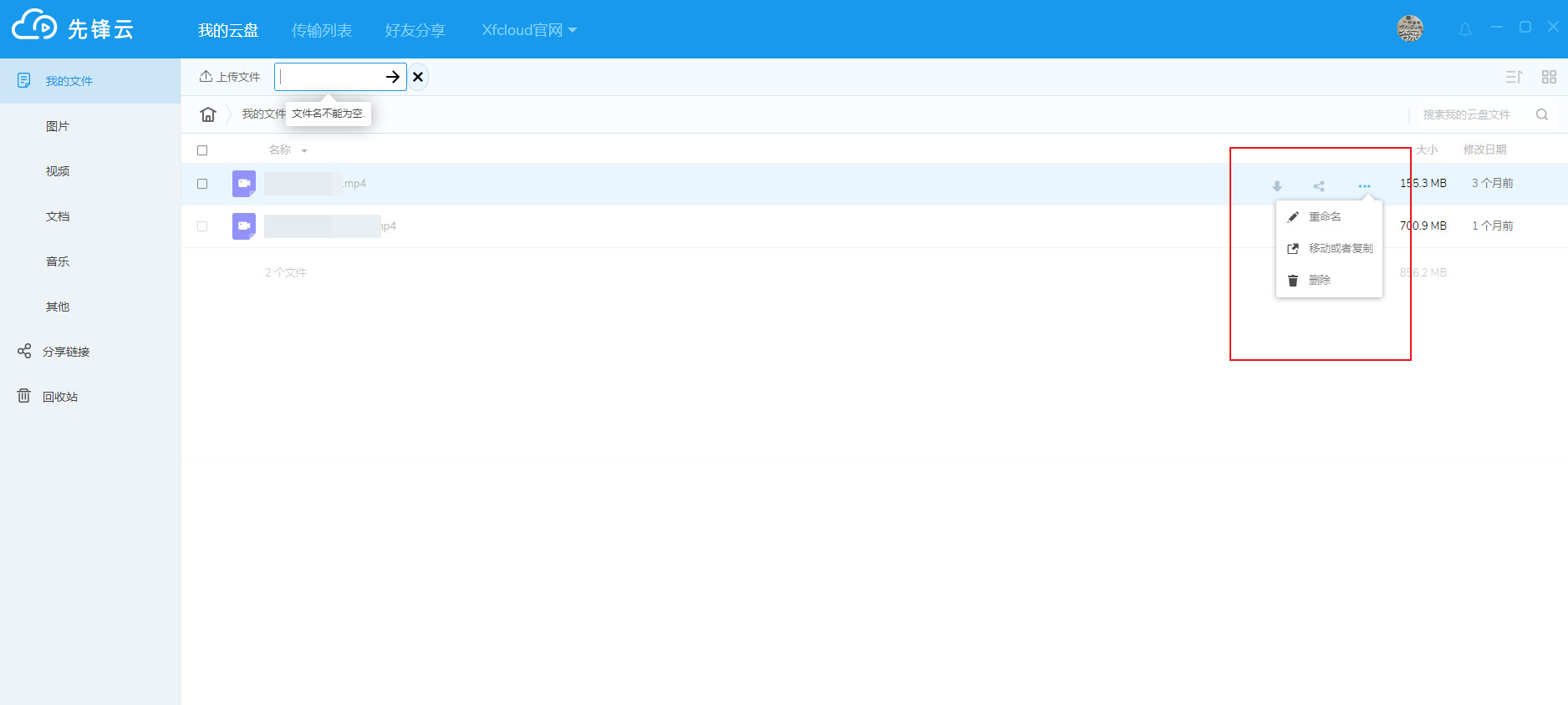Screen dimensions: 1568x705
Task: Click the folder name input field
Action: tap(330, 77)
